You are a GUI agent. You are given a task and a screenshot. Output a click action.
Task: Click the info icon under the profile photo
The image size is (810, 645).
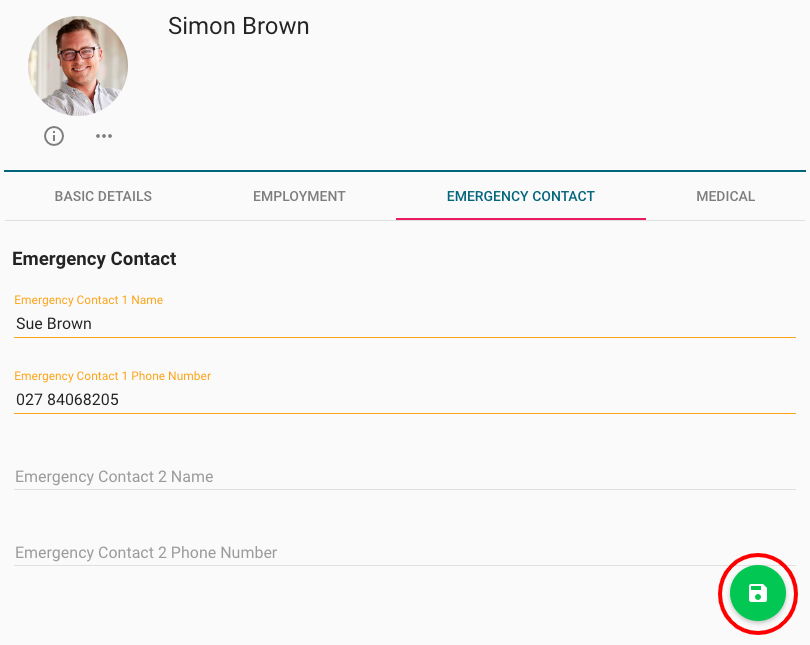54,136
